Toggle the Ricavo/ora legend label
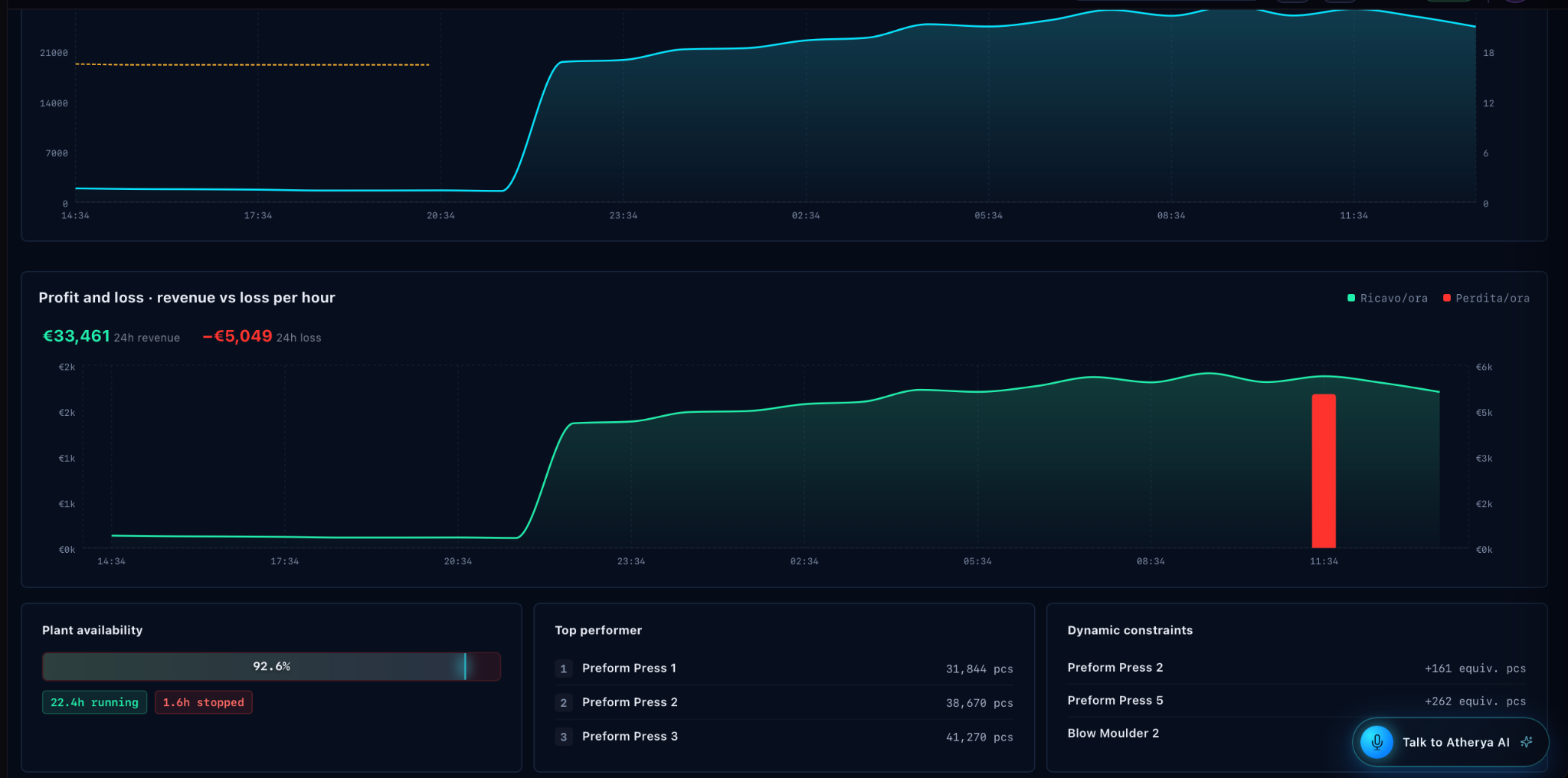1568x778 pixels. coord(1393,298)
